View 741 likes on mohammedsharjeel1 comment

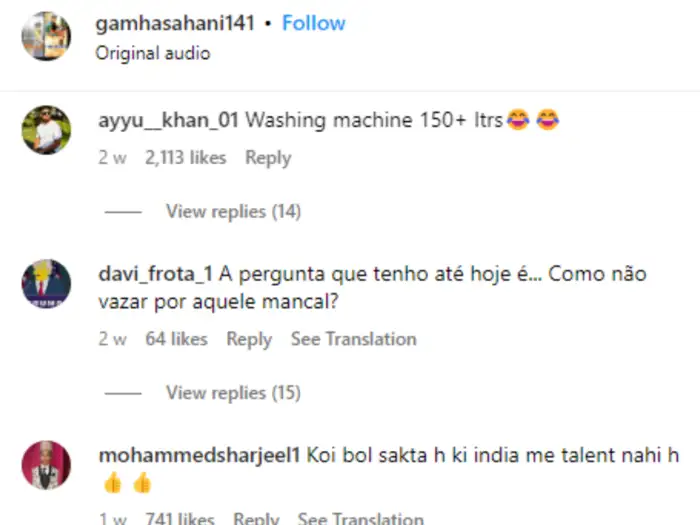click(180, 519)
